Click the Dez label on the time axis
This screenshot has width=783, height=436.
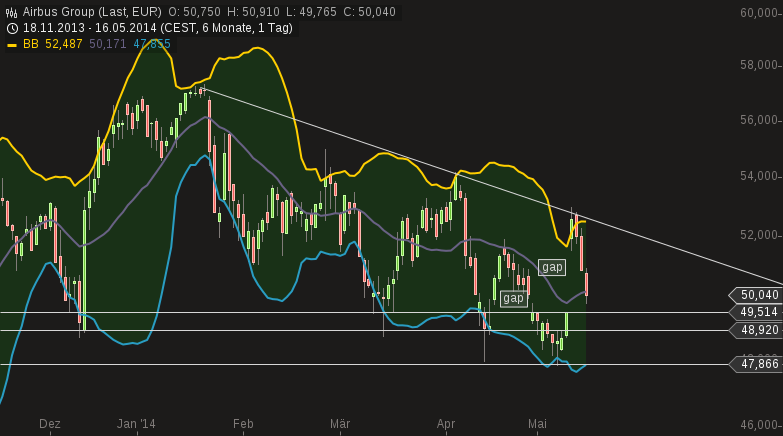click(x=50, y=424)
